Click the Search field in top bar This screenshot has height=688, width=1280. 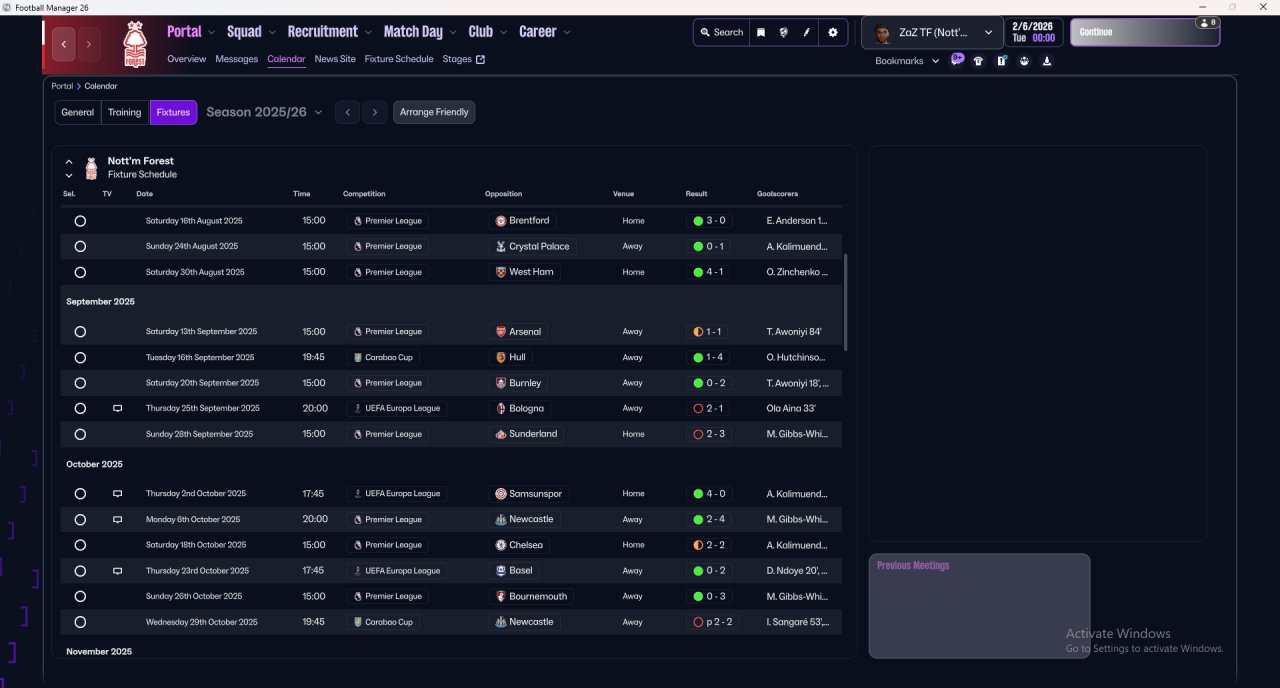(722, 32)
